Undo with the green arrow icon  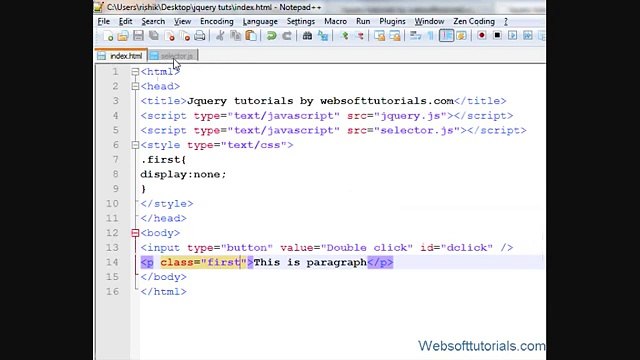coord(271,36)
